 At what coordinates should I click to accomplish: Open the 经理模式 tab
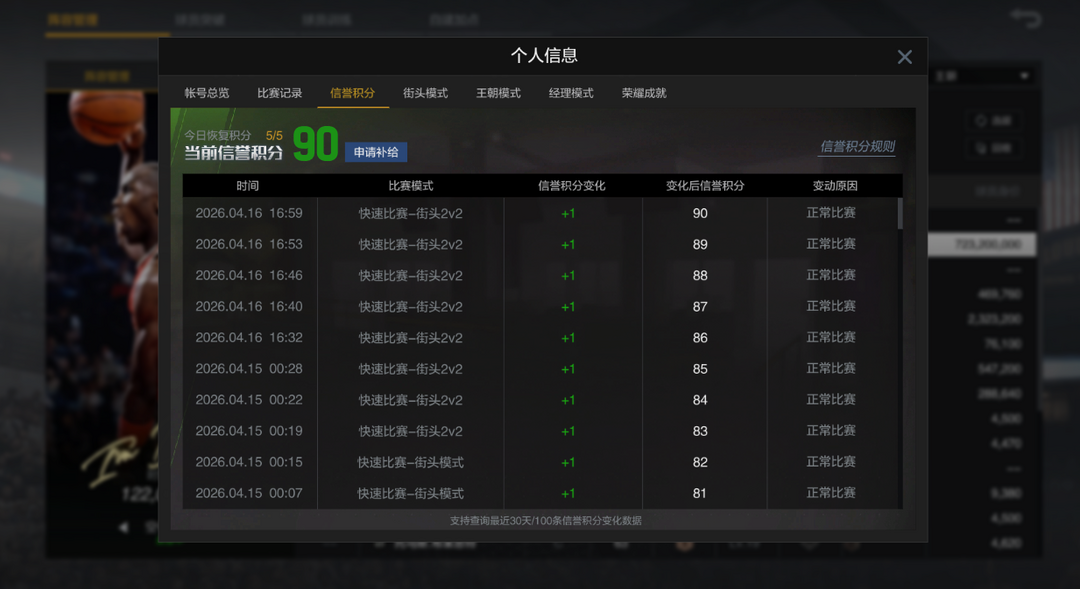click(571, 93)
